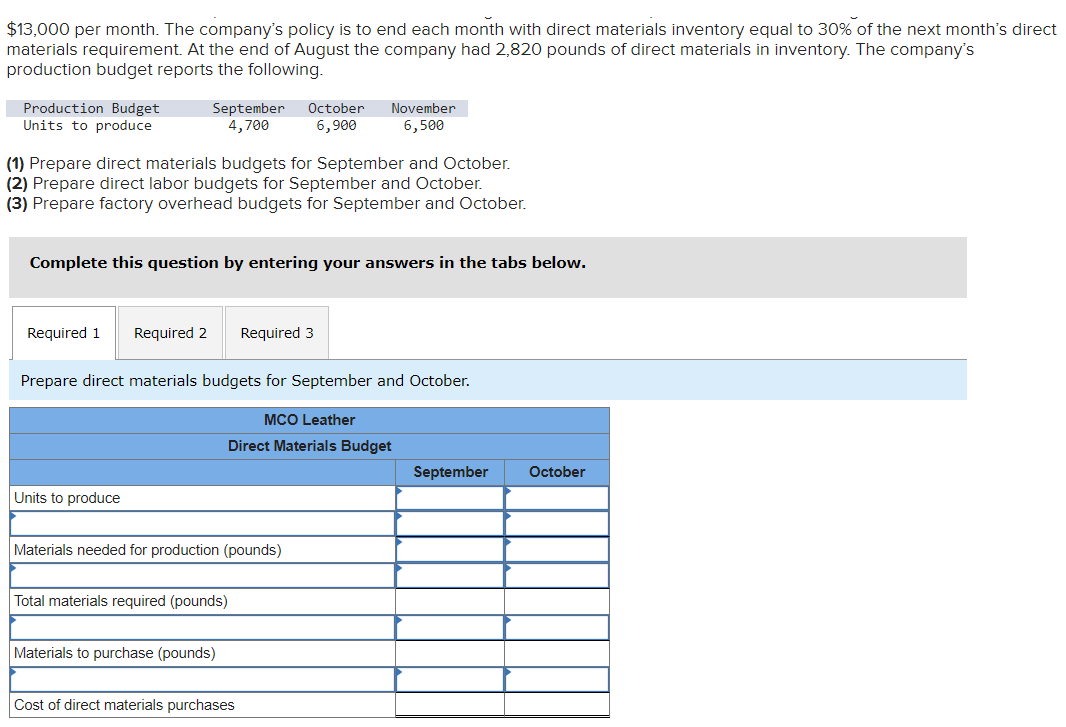Select September cell for Materials to purchase
The width and height of the screenshot is (1066, 727).
point(450,653)
